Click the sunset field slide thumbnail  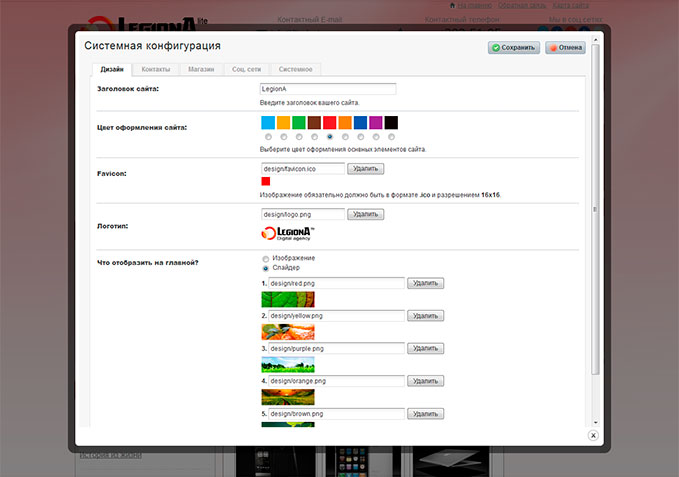point(288,397)
